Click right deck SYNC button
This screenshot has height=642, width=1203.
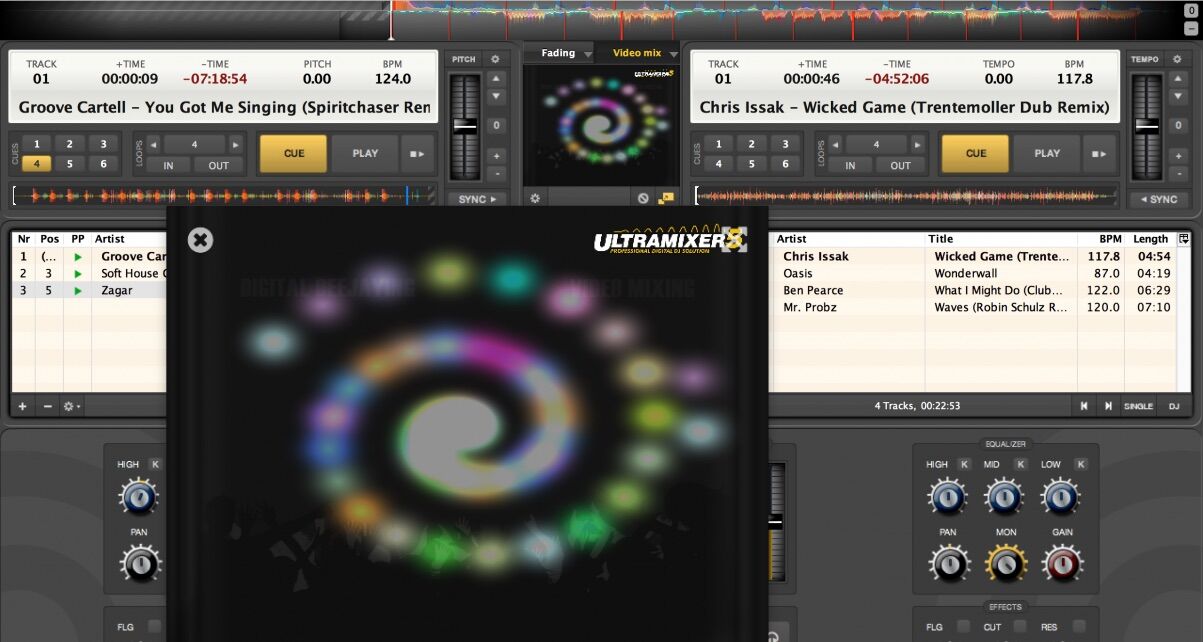pyautogui.click(x=1159, y=199)
